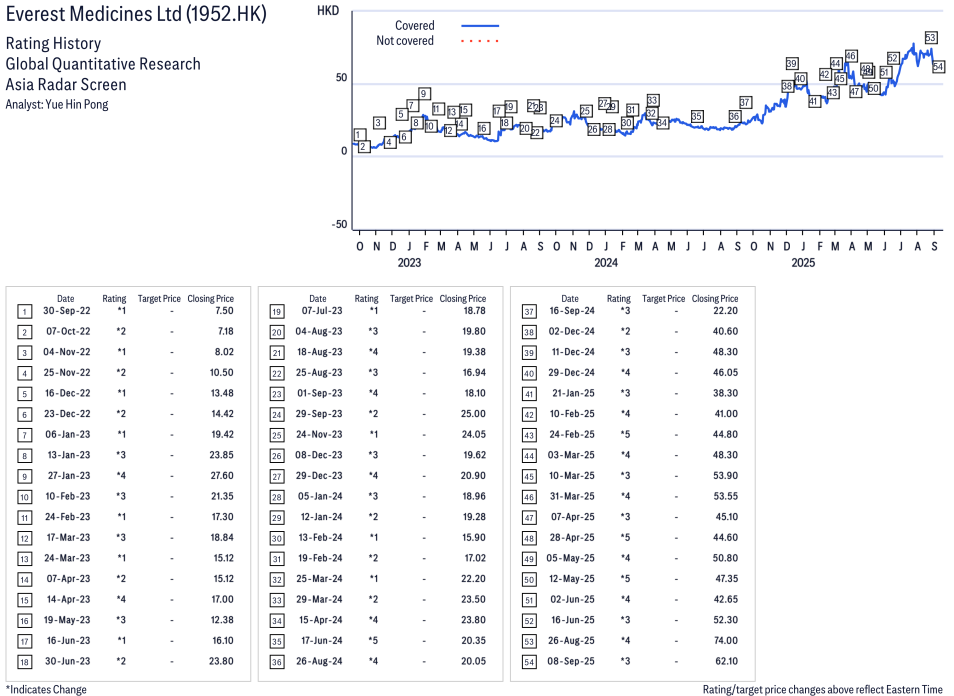Image resolution: width=954 pixels, height=696 pixels.
Task: Click closing price 40.60 in third table
Action: tap(725, 332)
